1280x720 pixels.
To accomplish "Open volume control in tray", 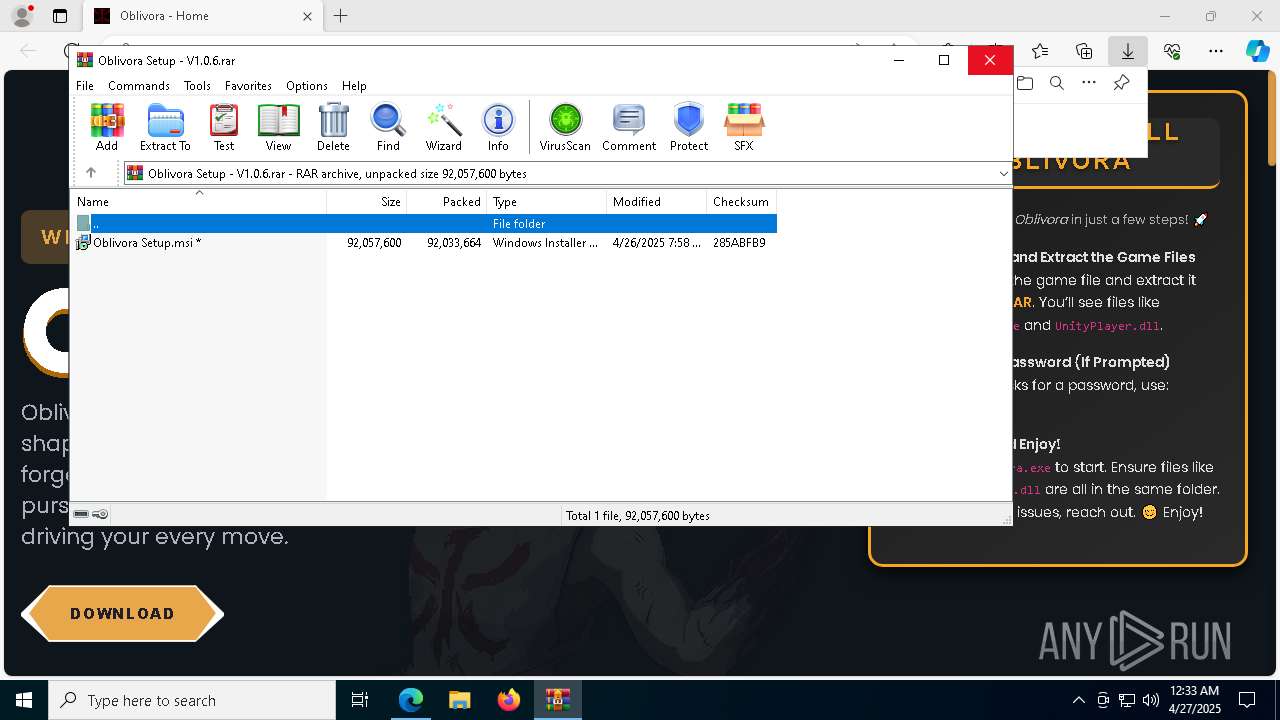I will point(1151,700).
